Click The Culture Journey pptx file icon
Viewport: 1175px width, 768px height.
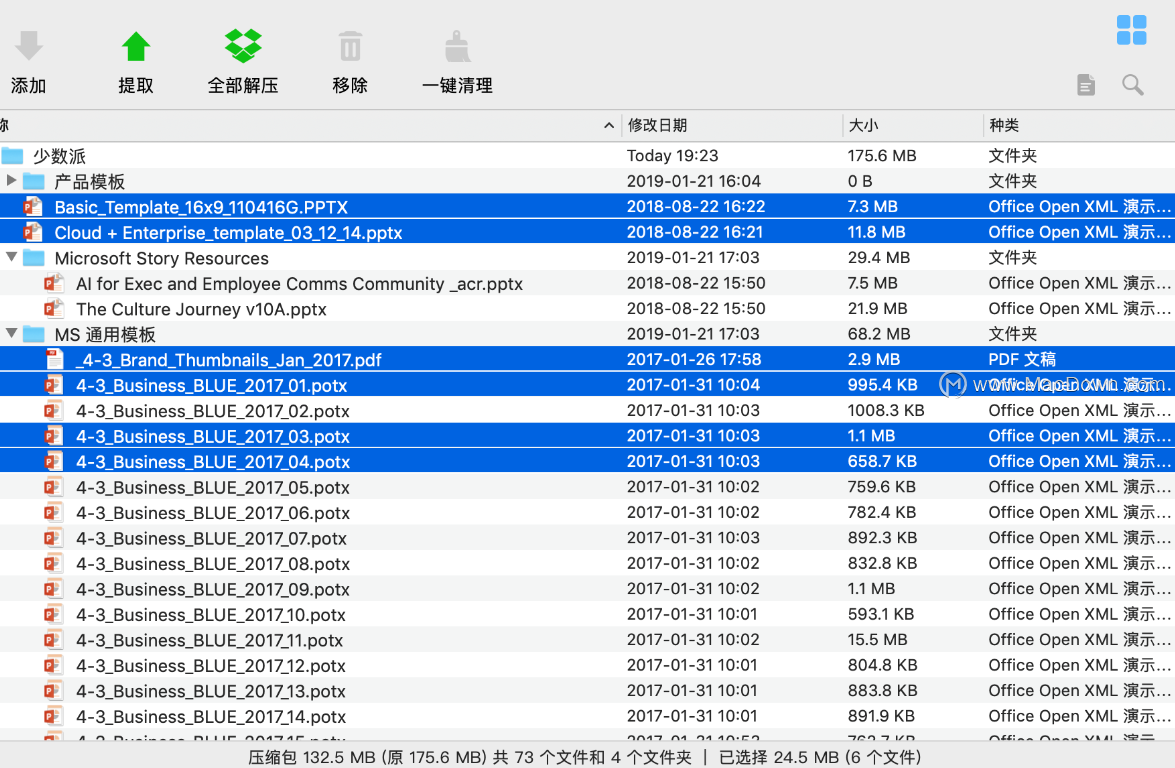click(x=53, y=309)
